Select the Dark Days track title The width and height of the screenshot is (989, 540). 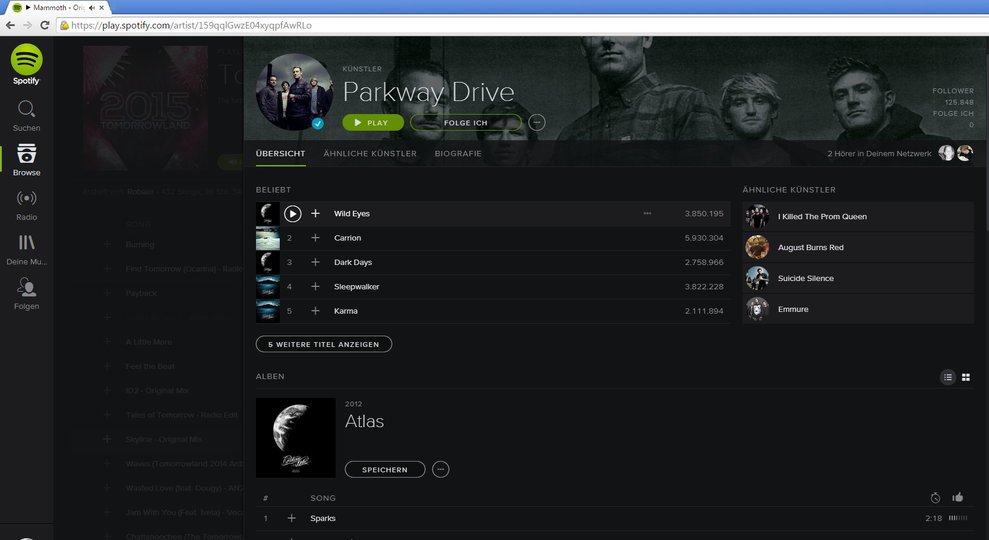[353, 262]
